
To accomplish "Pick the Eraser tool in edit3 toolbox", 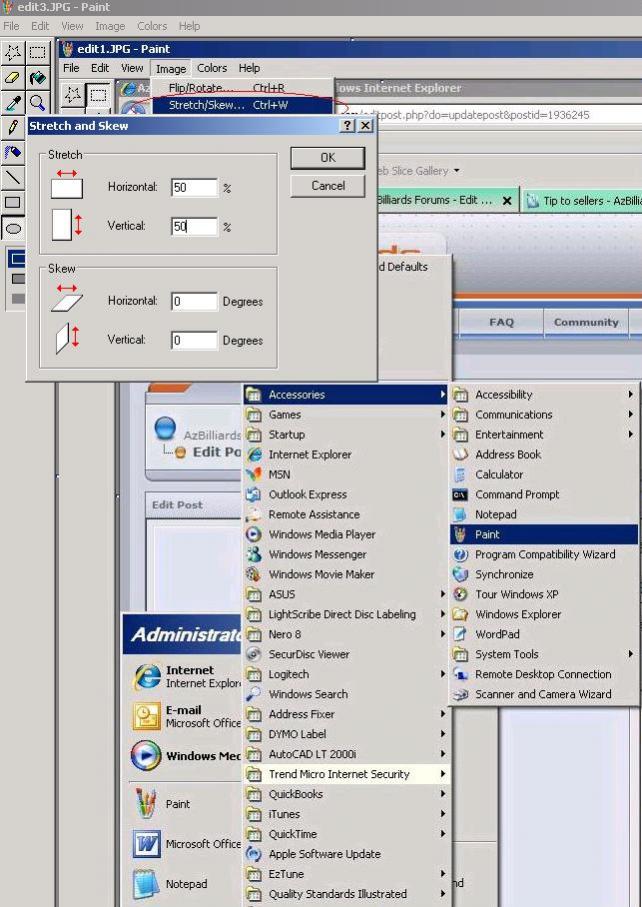I will 13,78.
